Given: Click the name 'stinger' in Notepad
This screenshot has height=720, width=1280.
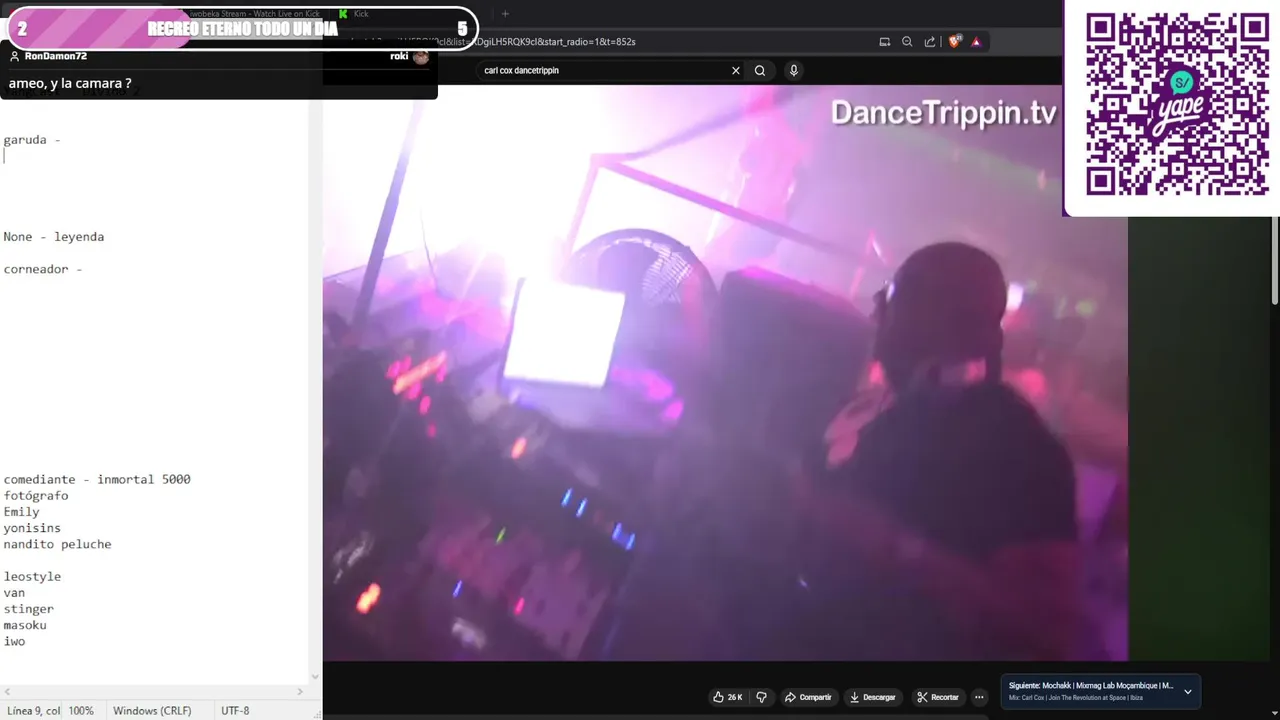Looking at the screenshot, I should tap(29, 609).
